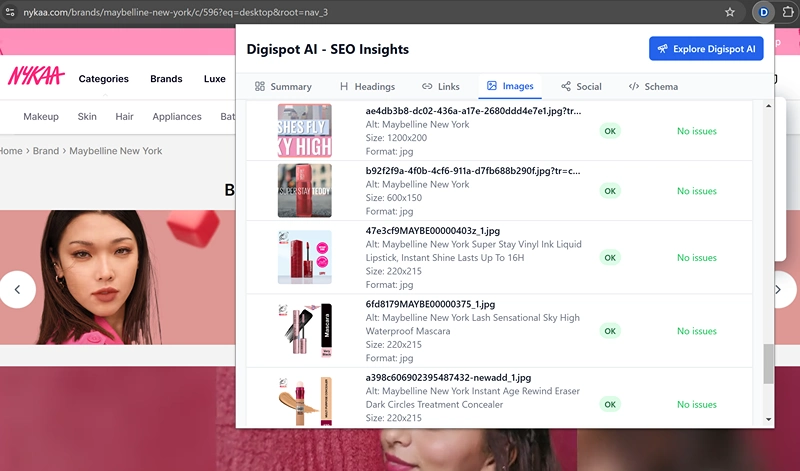Open the browser extensions puzzle icon
Viewport: 800px width, 471px height.
click(x=788, y=12)
